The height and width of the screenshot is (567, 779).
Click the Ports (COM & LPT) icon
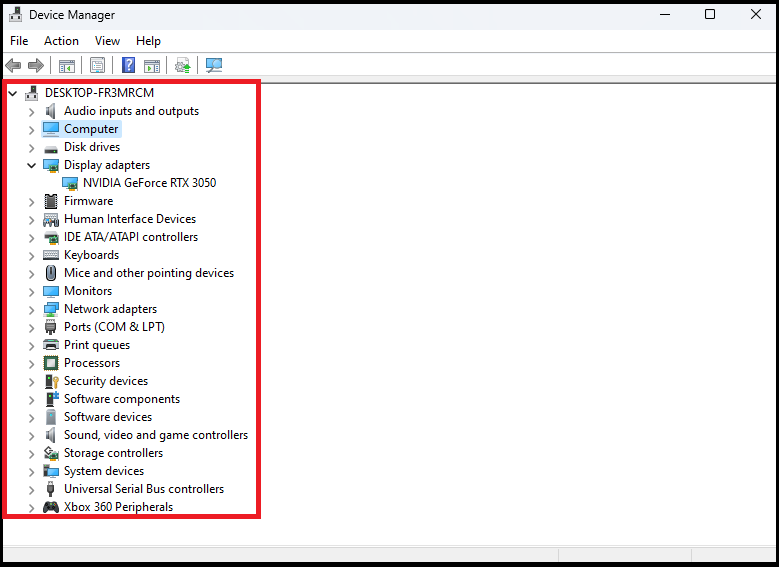pyautogui.click(x=51, y=327)
